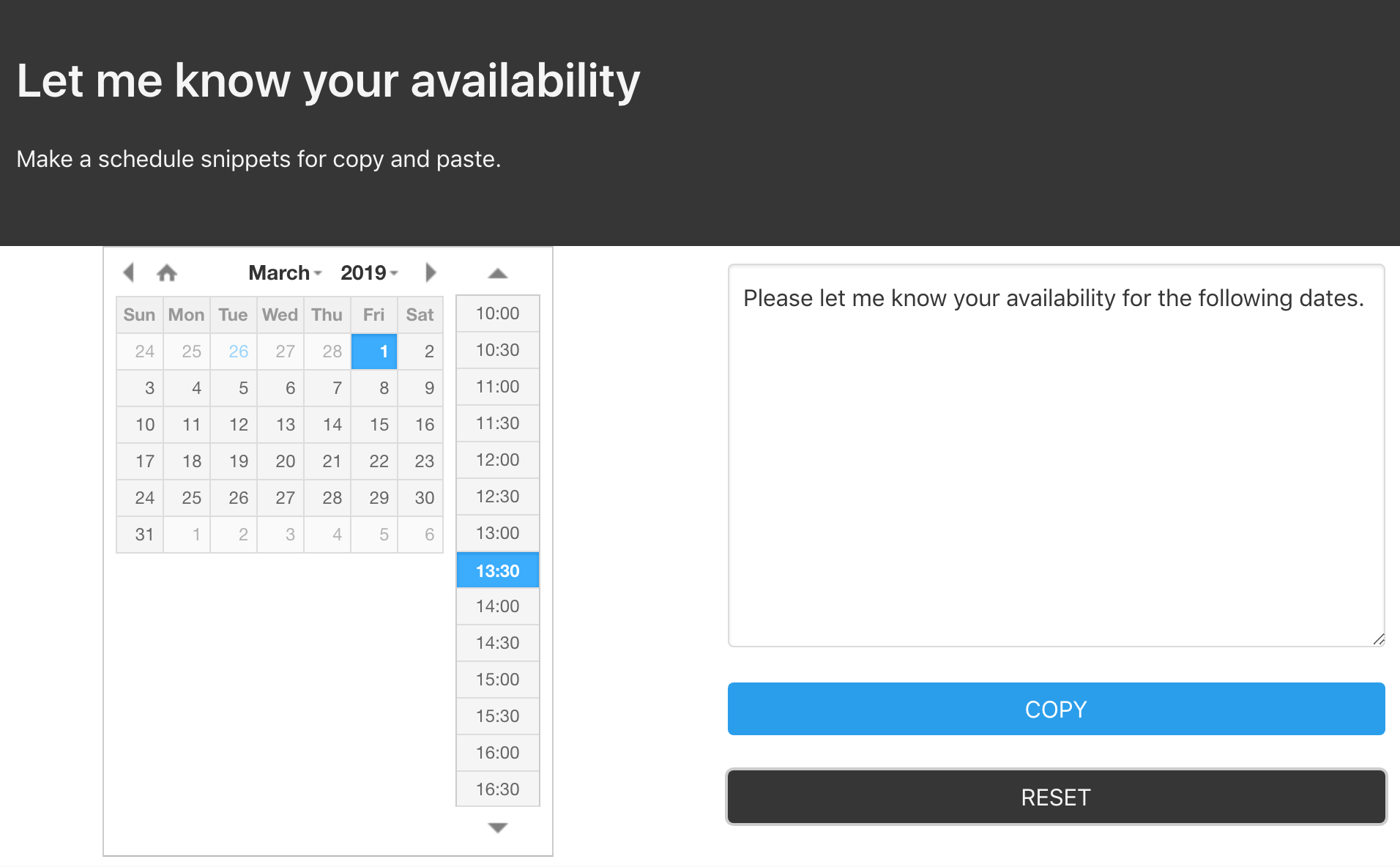1400x867 pixels.
Task: Select the 14:30 time slot
Action: [x=497, y=642]
